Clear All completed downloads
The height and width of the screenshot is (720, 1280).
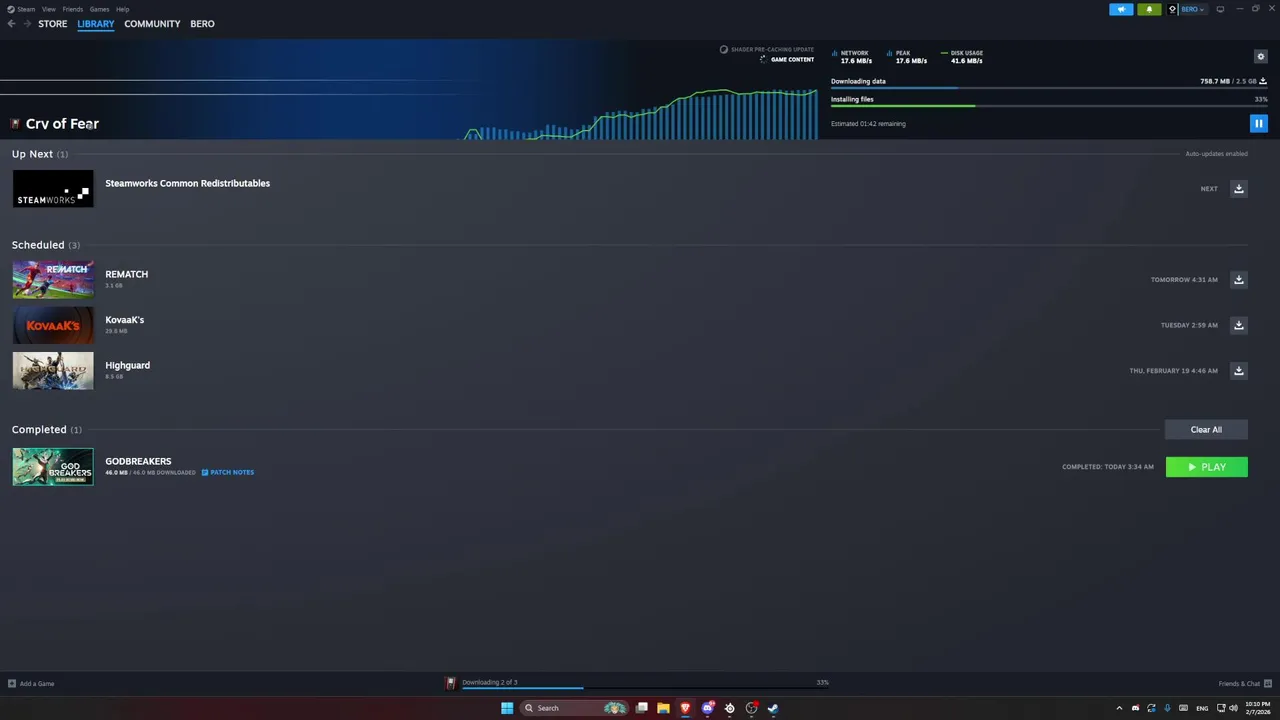pos(1206,430)
